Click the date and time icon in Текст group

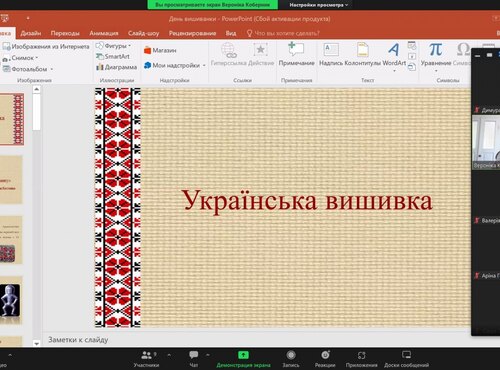click(412, 45)
